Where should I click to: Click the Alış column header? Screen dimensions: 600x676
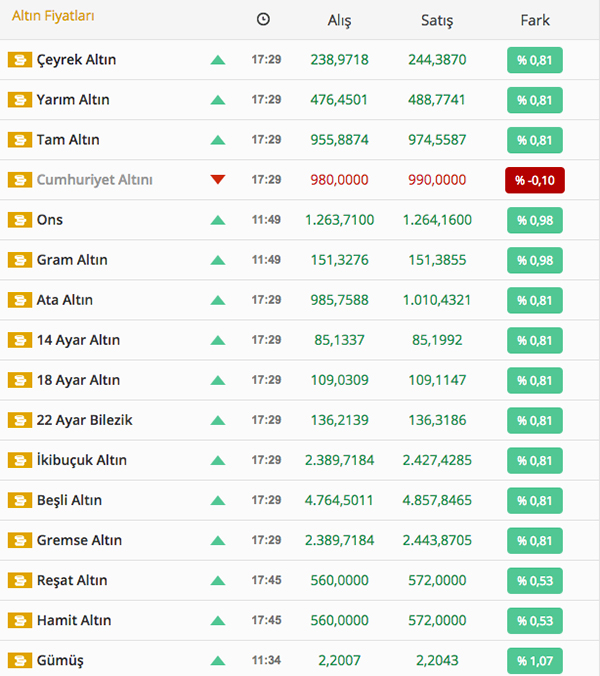[x=340, y=20]
